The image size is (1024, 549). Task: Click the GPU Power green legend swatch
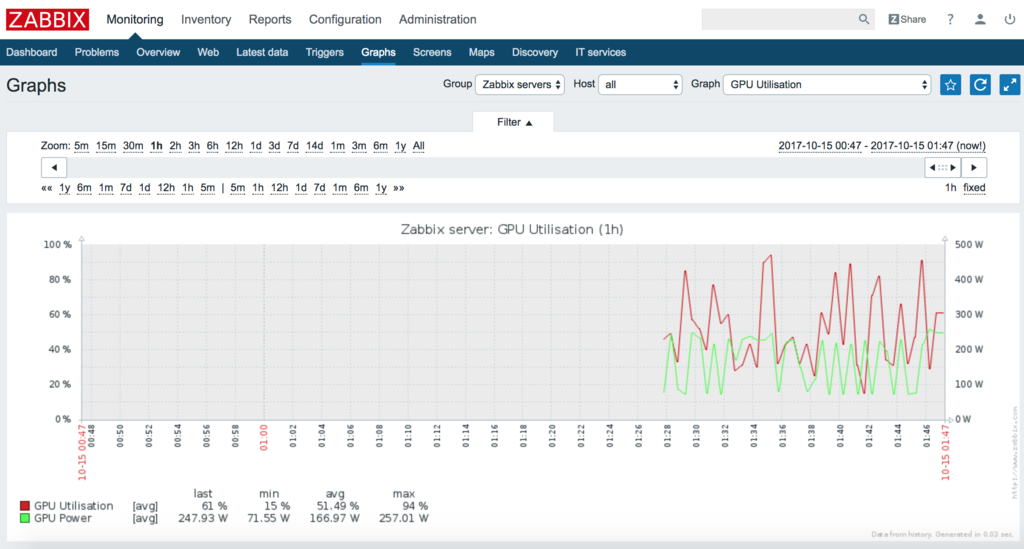25,518
